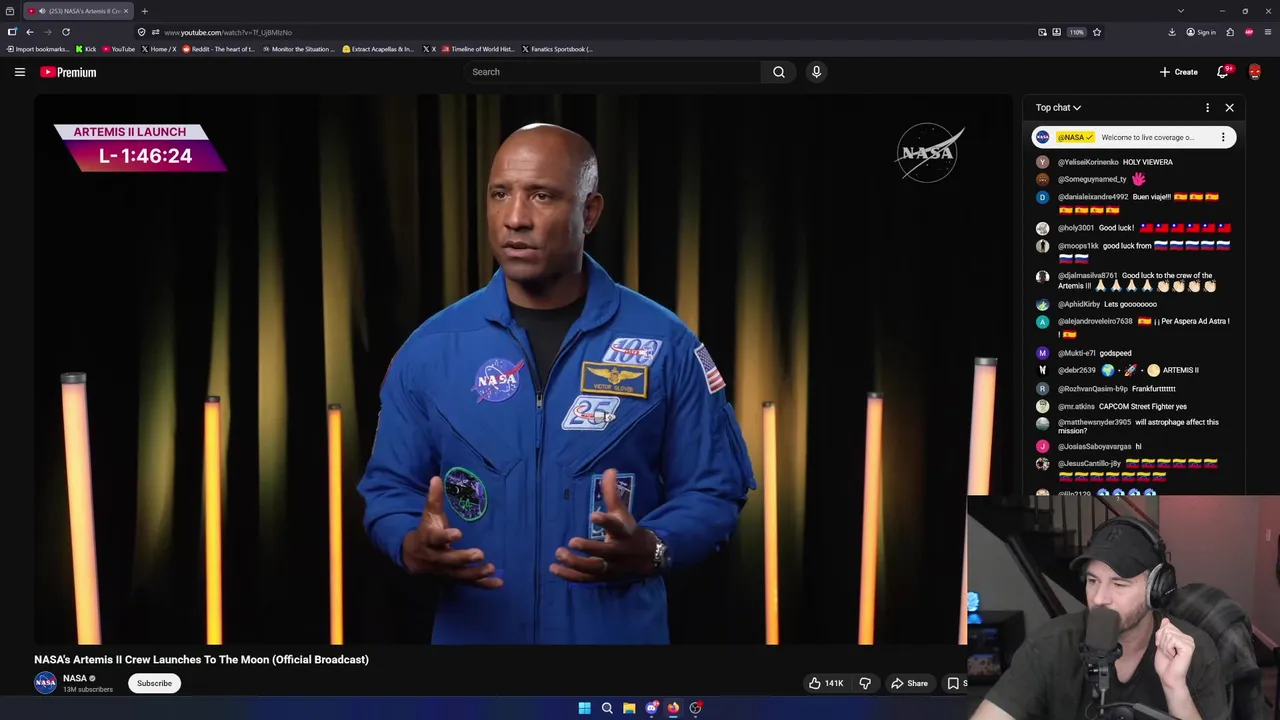
Task: Open Windows taskbar search
Action: click(607, 708)
